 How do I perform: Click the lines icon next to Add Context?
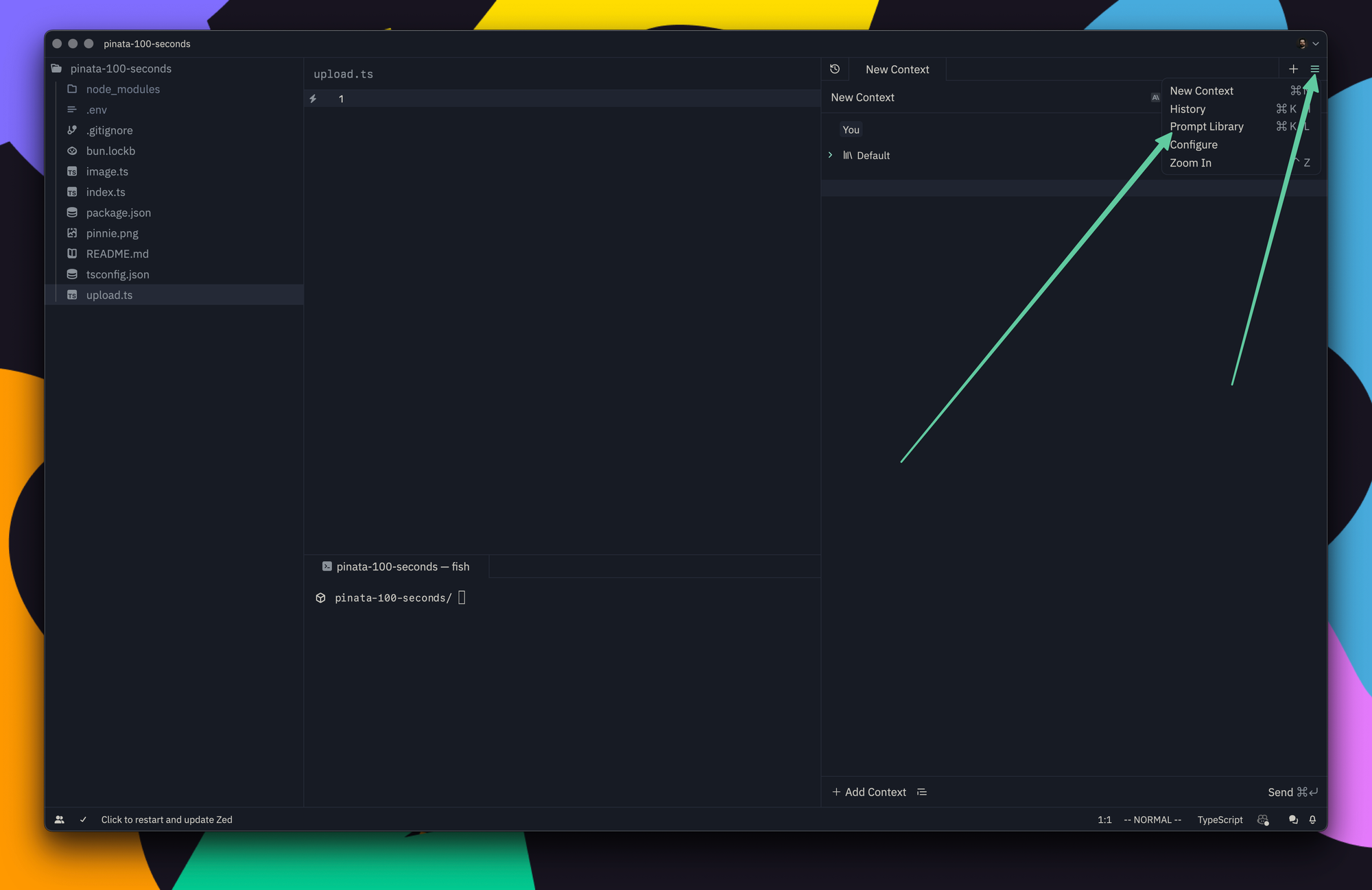click(x=922, y=792)
